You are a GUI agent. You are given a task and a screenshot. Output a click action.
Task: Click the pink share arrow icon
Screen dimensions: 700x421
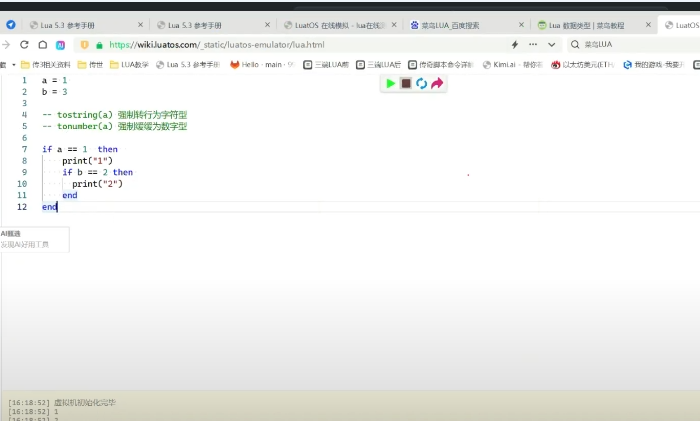tap(437, 83)
